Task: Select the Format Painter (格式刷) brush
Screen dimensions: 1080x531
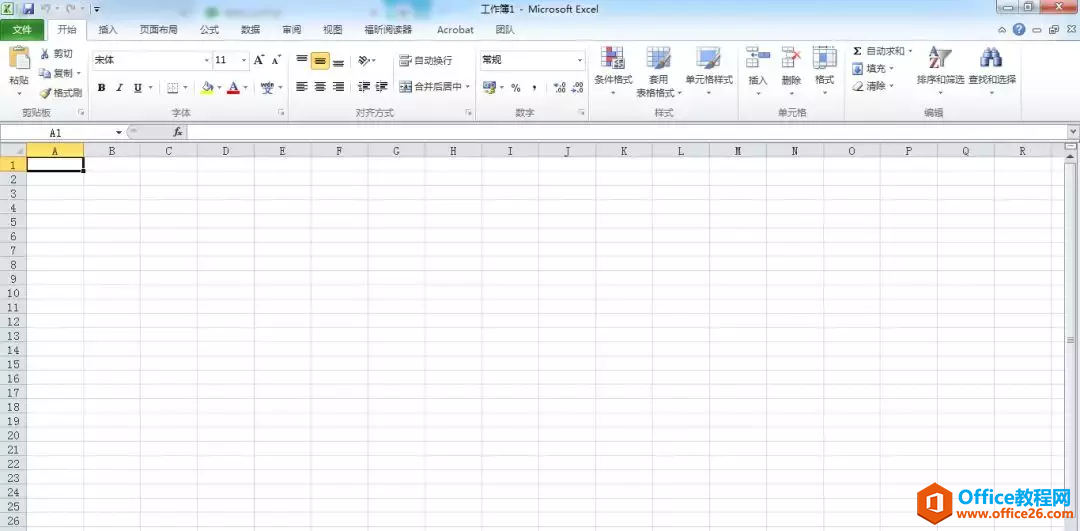Action: 61,92
